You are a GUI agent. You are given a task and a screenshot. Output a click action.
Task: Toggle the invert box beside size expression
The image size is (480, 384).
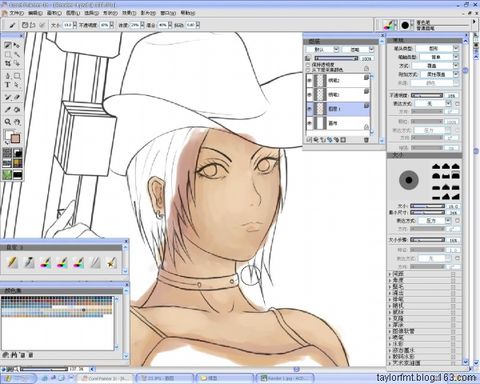(x=457, y=220)
